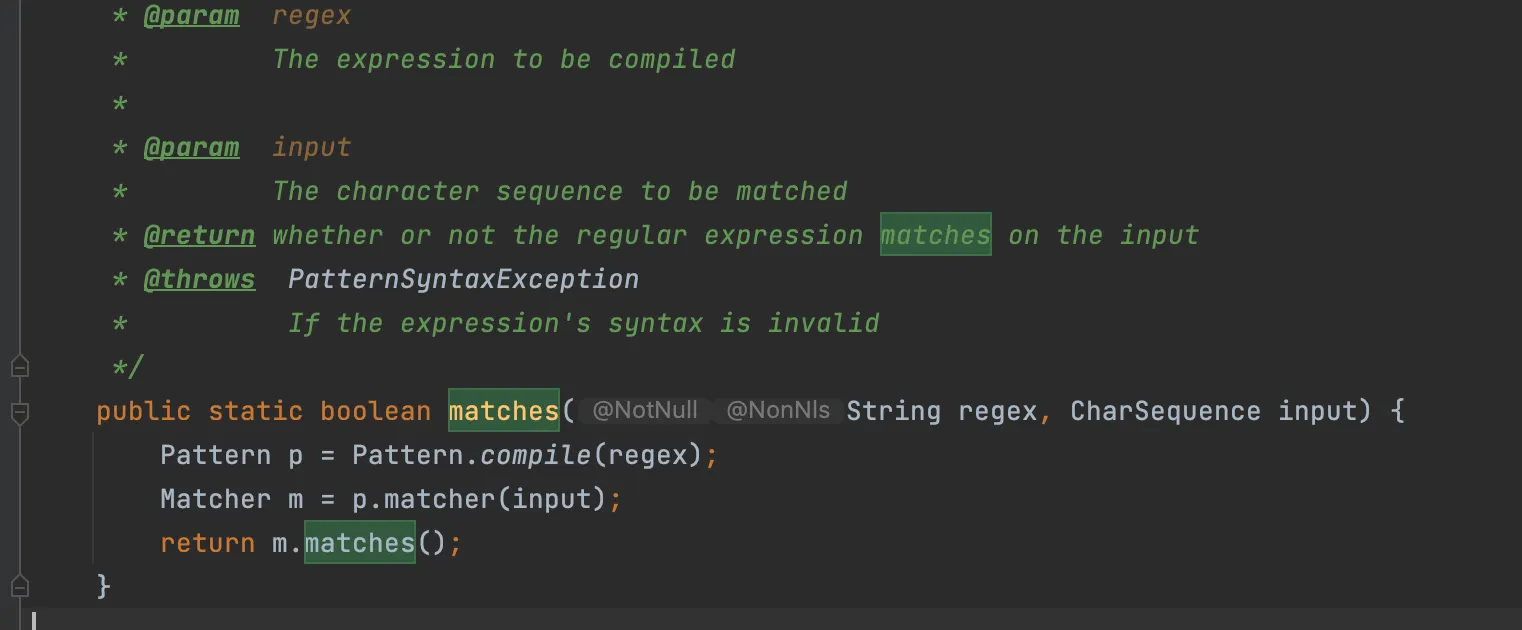This screenshot has height=630, width=1522.
Task: Collapse the matches method with its gutter fold arrow
Action: (19, 411)
